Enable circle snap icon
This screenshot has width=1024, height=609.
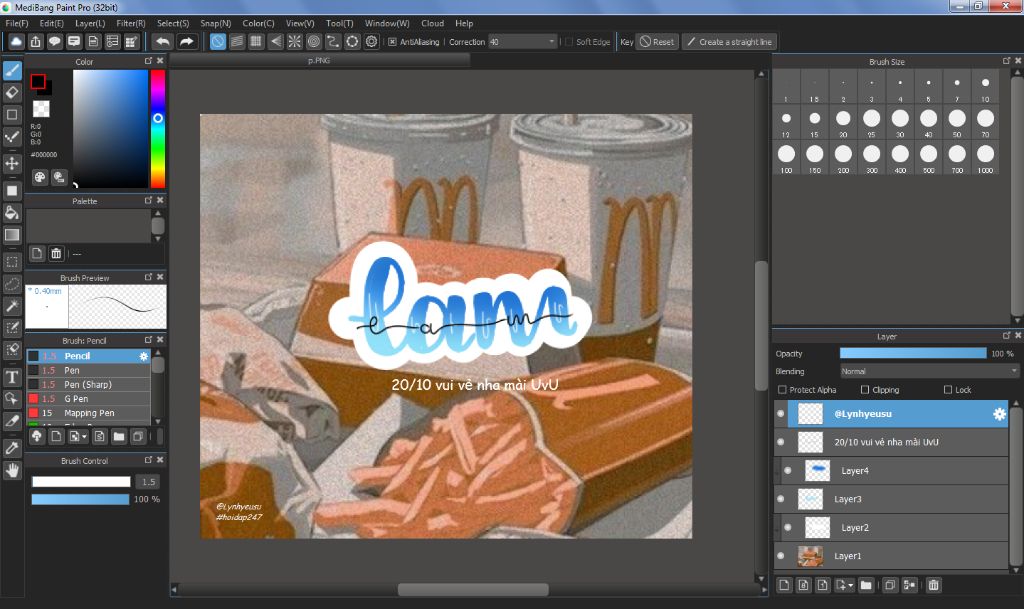pos(313,42)
